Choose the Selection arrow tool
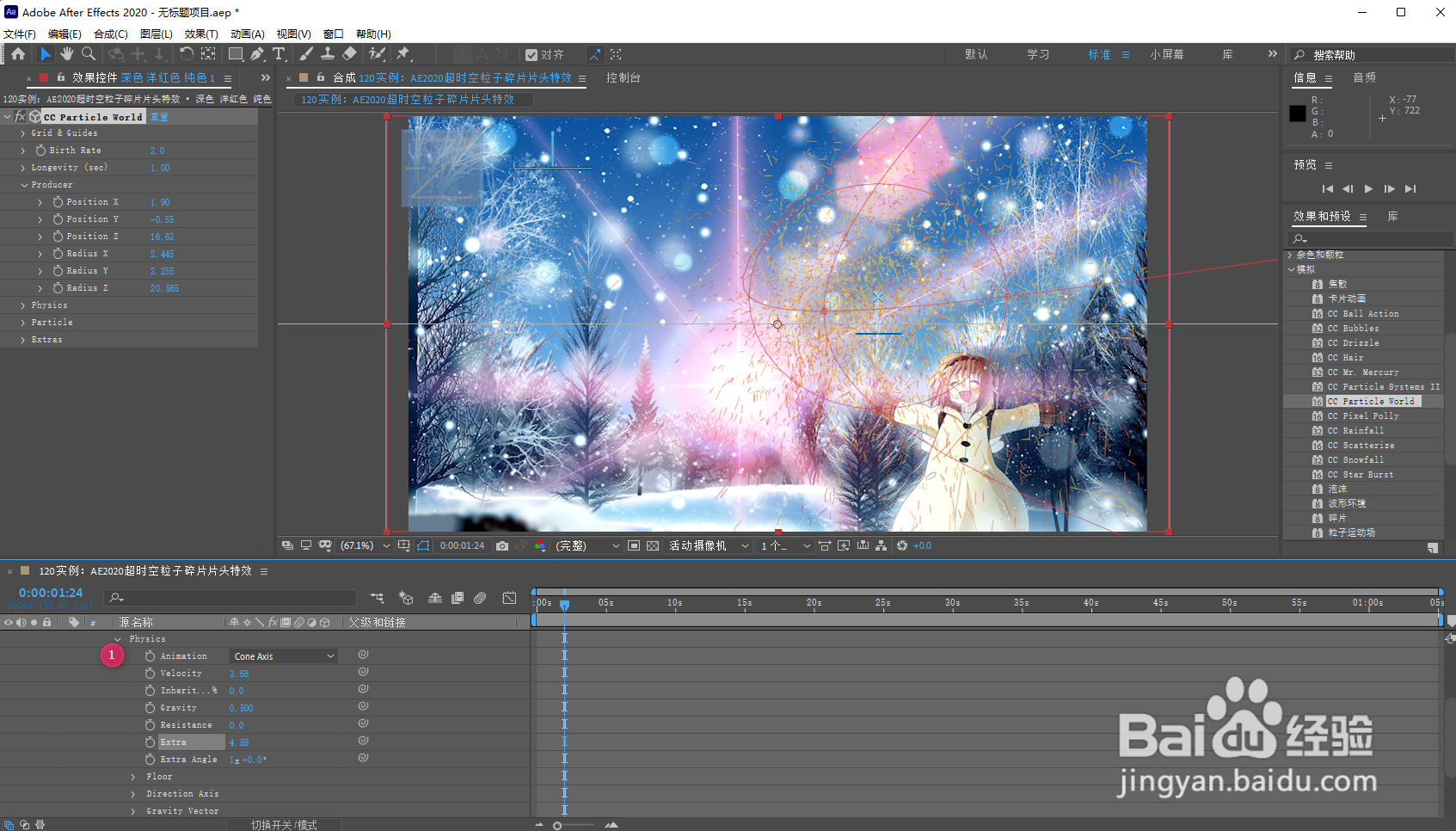This screenshot has height=831, width=1456. coord(46,54)
